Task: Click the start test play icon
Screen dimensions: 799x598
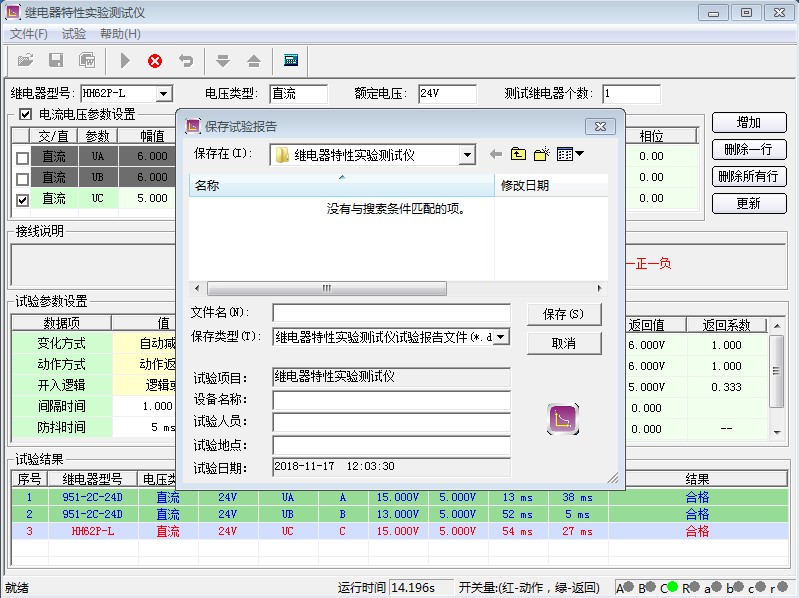Action: pyautogui.click(x=125, y=61)
